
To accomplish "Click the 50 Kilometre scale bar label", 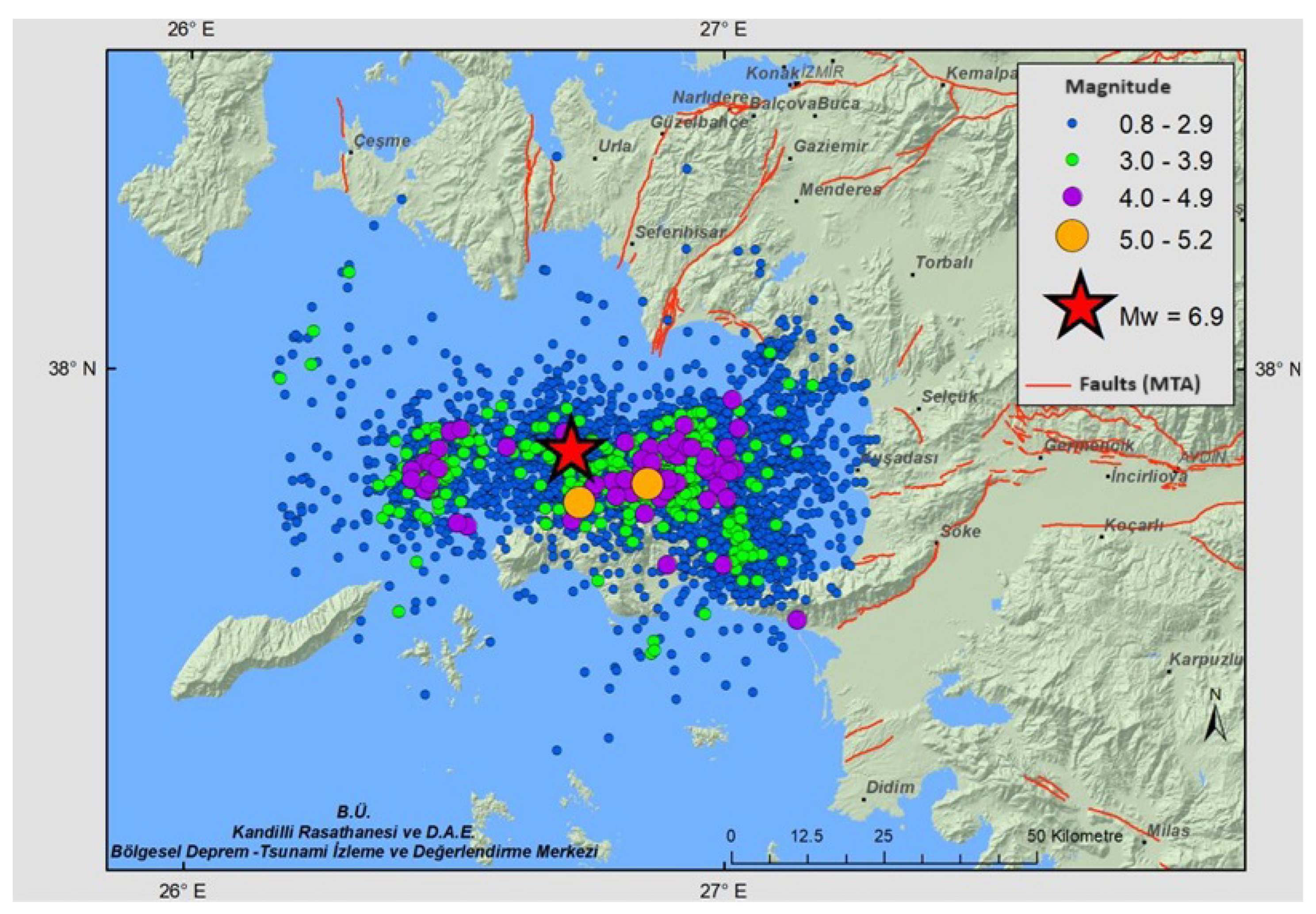I will pyautogui.click(x=1075, y=836).
